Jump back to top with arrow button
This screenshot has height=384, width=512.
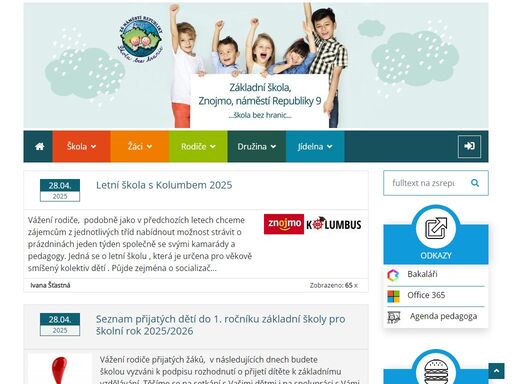[x=496, y=371]
